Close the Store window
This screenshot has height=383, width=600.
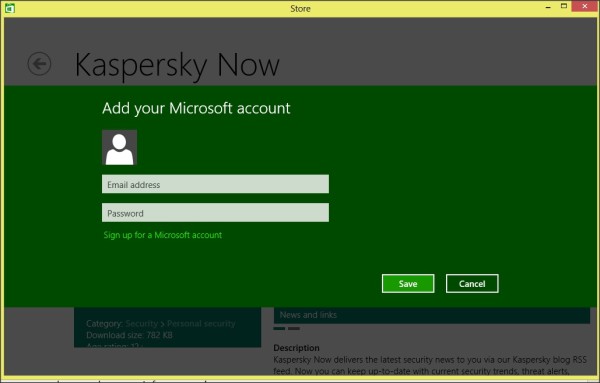coord(584,6)
